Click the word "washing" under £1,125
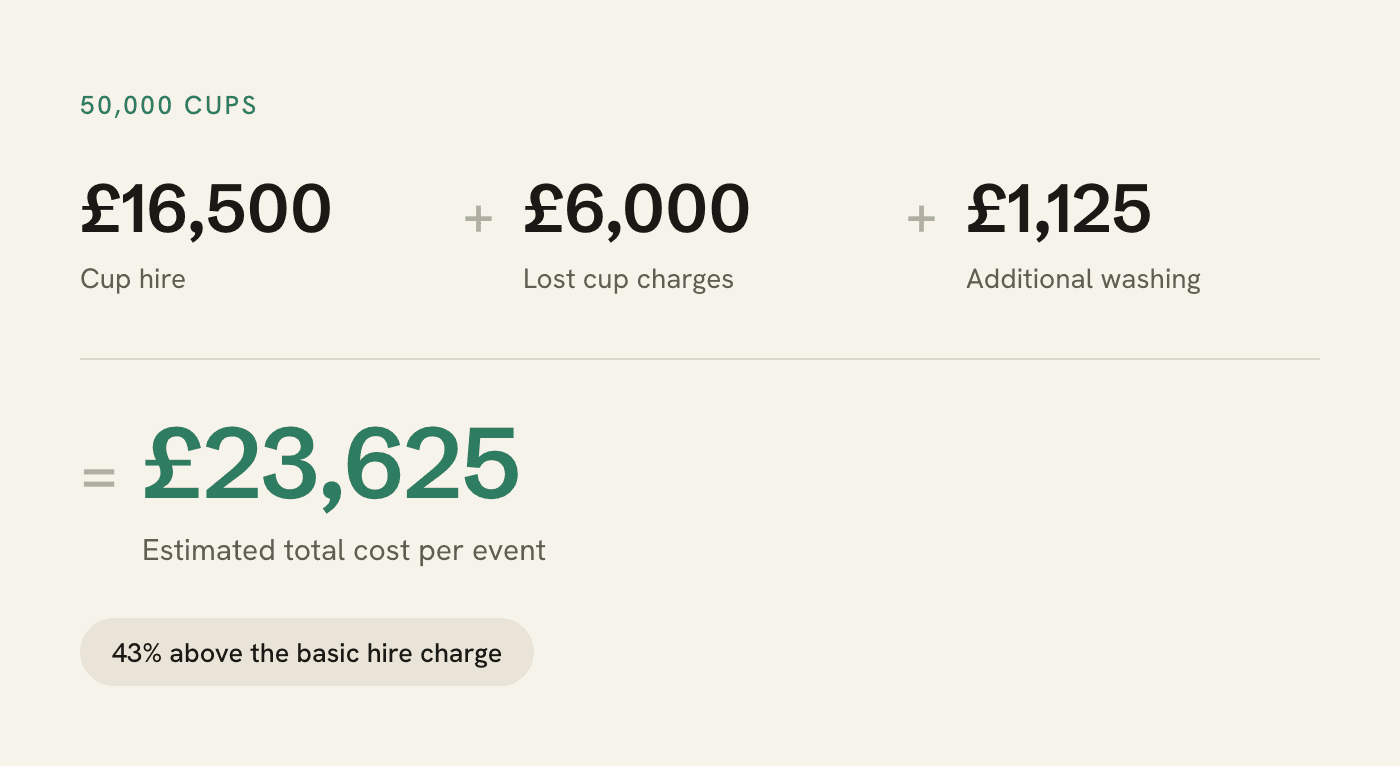1400x766 pixels. 1151,280
